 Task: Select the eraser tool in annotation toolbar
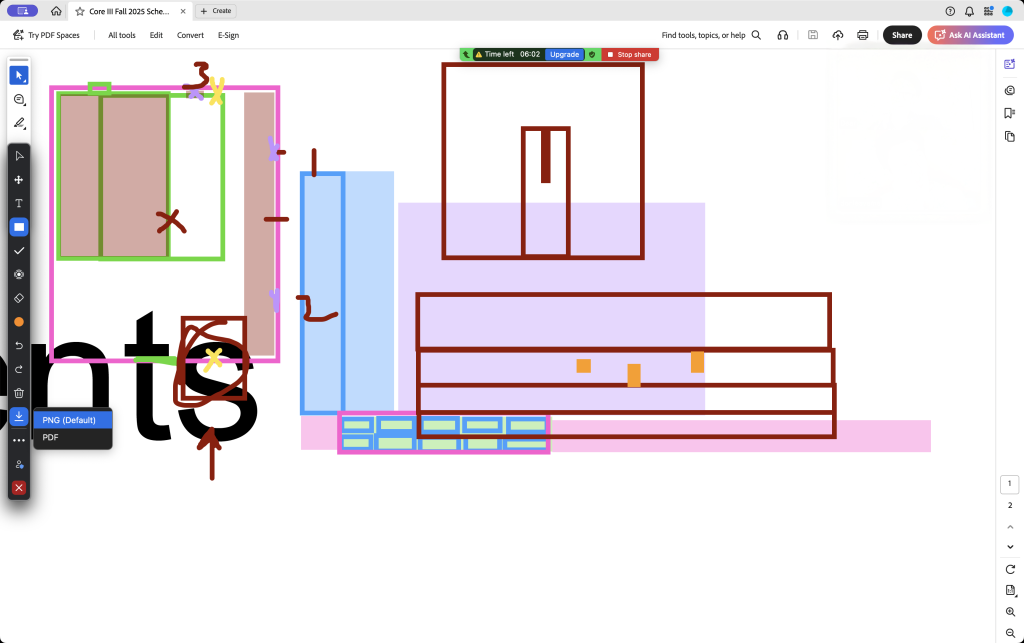tap(19, 298)
